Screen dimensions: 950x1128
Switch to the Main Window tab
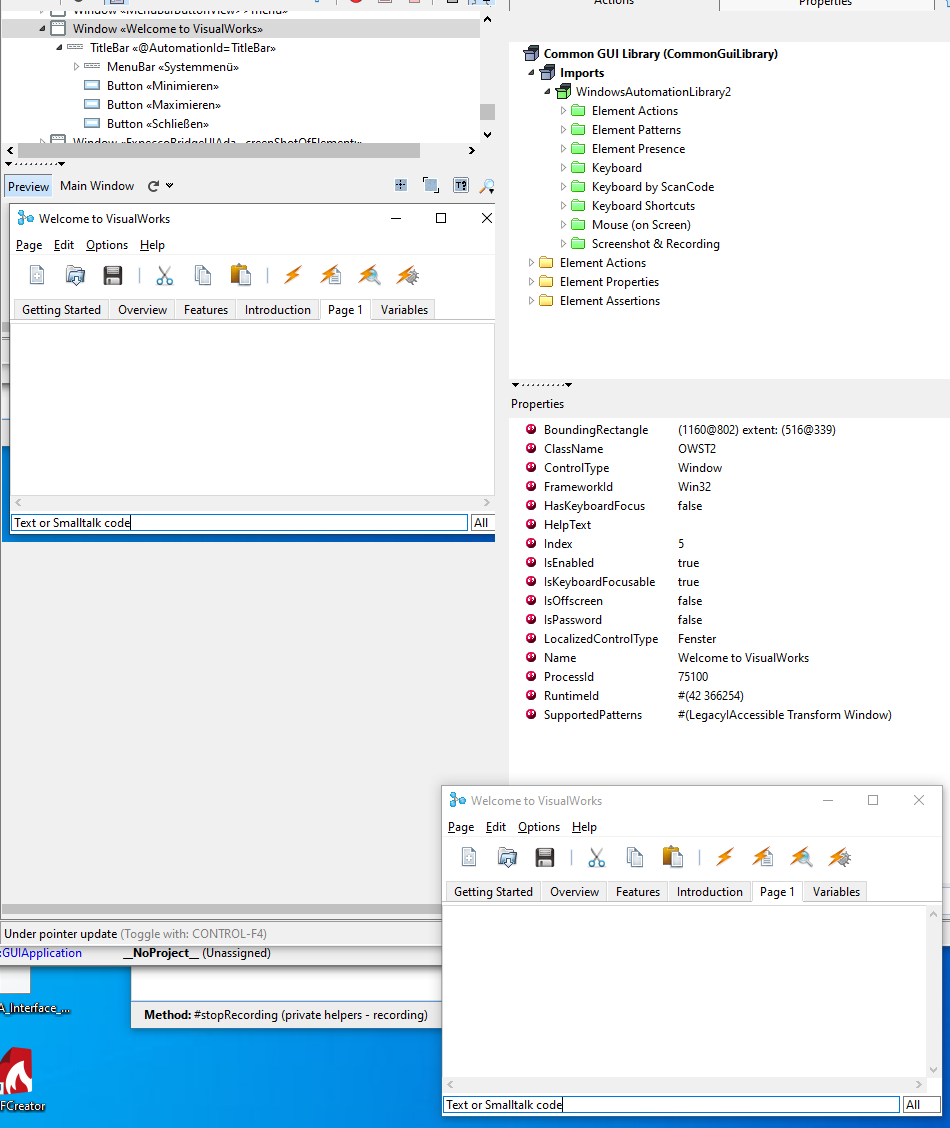click(x=97, y=186)
